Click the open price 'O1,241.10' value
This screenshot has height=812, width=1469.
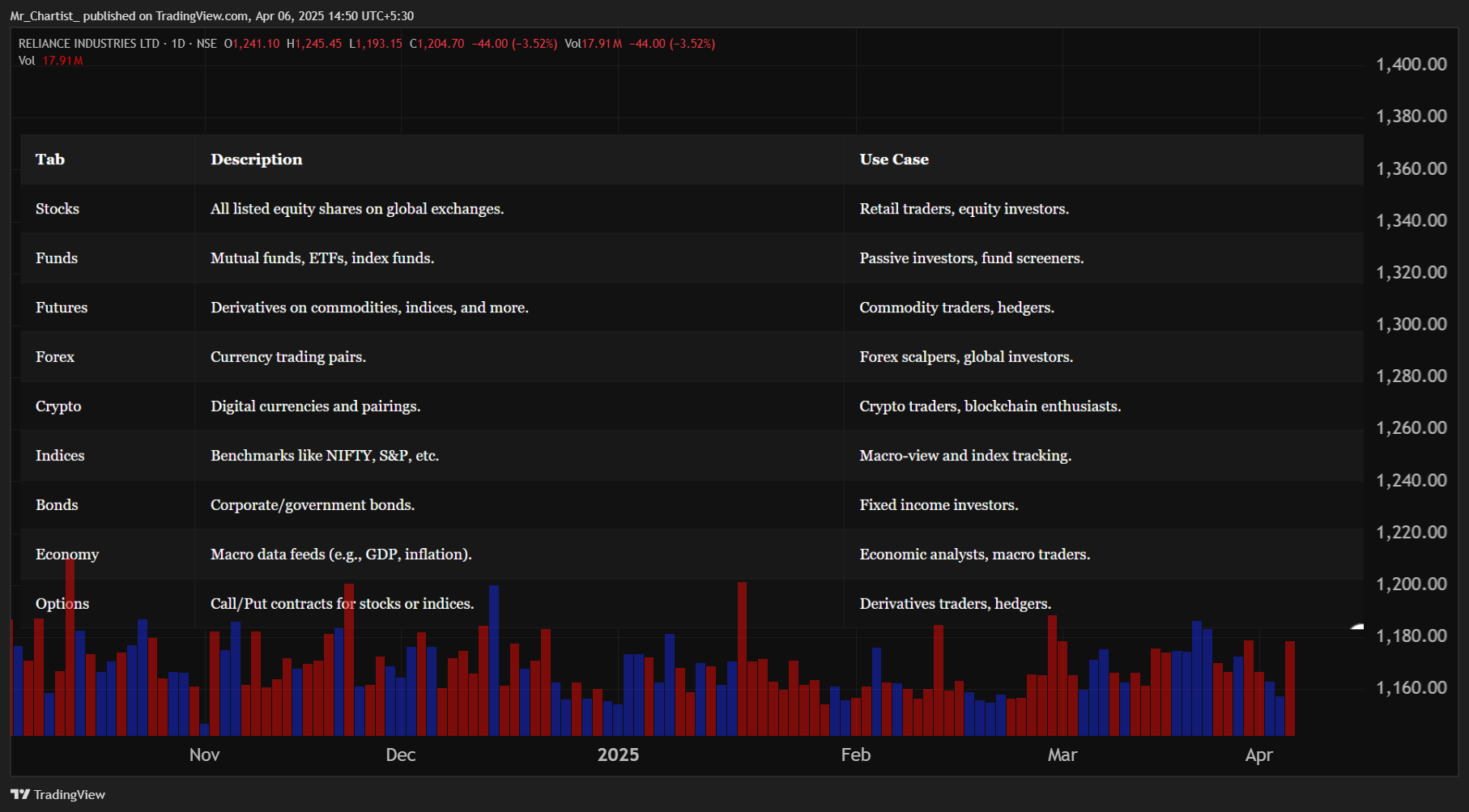(x=252, y=44)
